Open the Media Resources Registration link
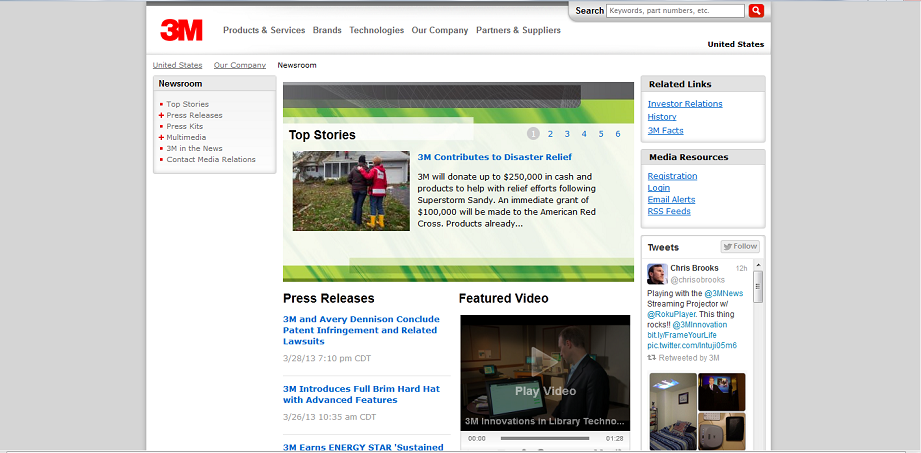Screen dimensions: 921x453 (673, 176)
